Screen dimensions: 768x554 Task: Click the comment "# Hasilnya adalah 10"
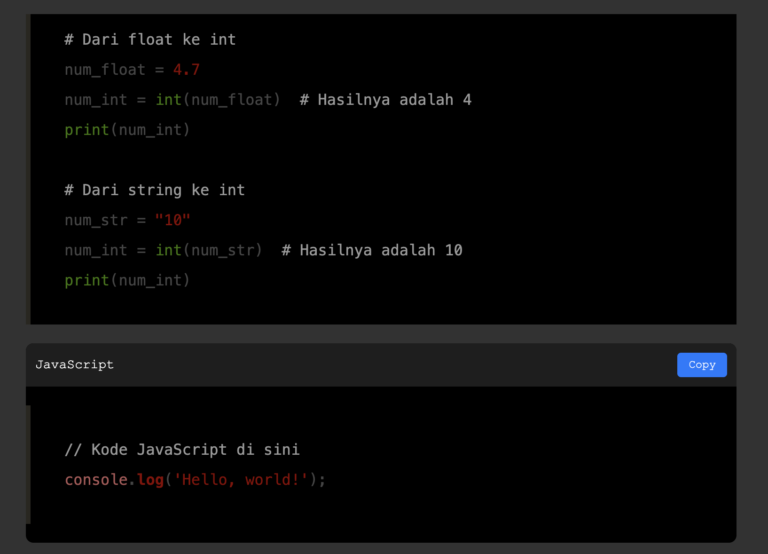[372, 250]
